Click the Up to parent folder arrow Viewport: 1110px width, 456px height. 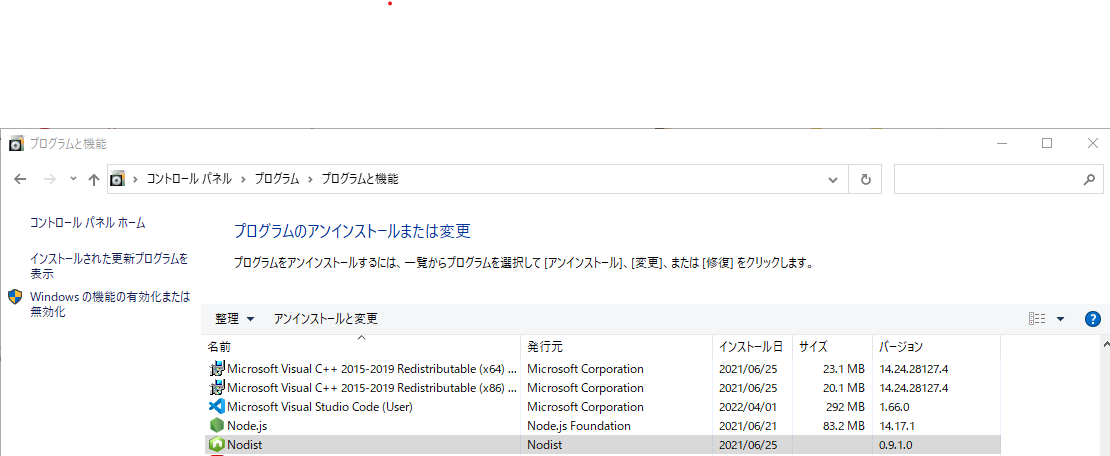tap(93, 180)
